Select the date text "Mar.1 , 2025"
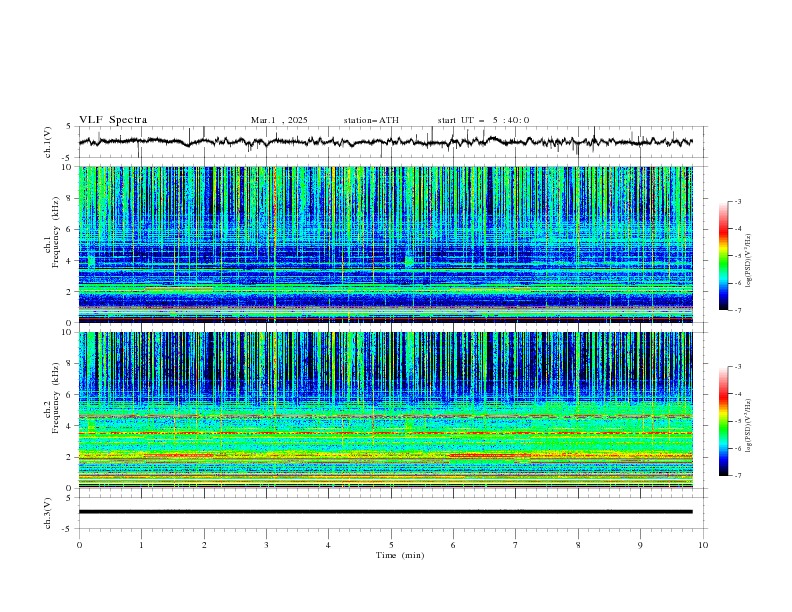Viewport: 792px width, 612px height. click(279, 120)
